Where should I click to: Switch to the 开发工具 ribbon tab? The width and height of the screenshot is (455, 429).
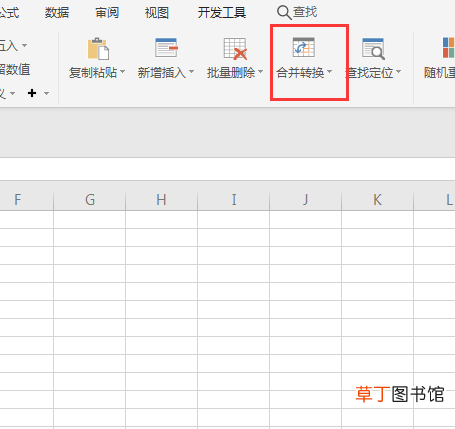222,13
